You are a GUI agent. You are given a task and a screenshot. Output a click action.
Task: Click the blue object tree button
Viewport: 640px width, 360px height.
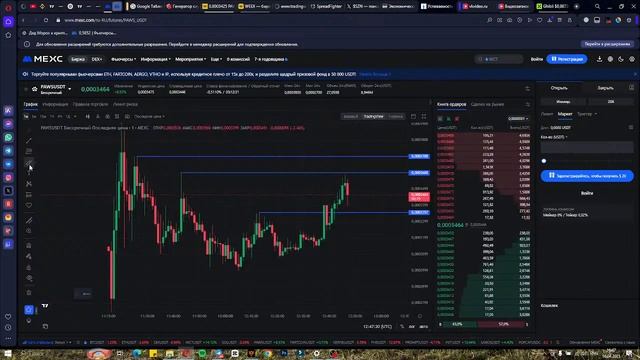[29, 310]
